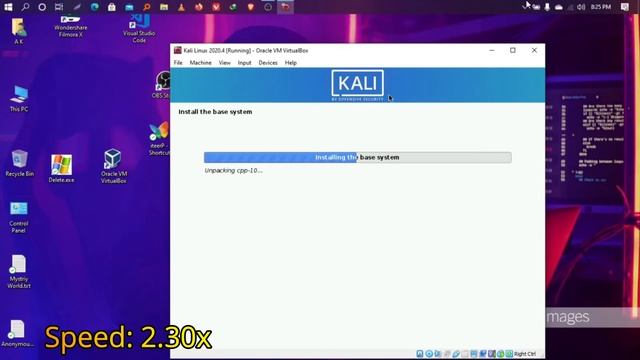Click the VirtualBox hard disk activity indicator

point(420,354)
